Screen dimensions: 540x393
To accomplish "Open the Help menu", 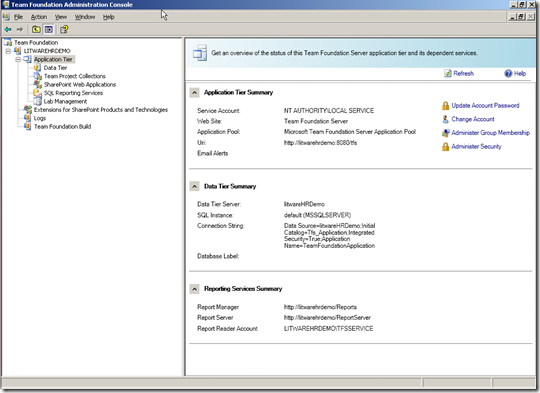I will click(x=108, y=17).
